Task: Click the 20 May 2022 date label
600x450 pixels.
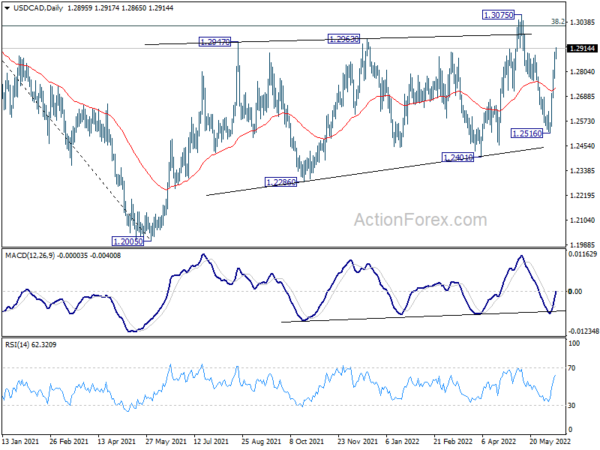Action: (x=550, y=442)
